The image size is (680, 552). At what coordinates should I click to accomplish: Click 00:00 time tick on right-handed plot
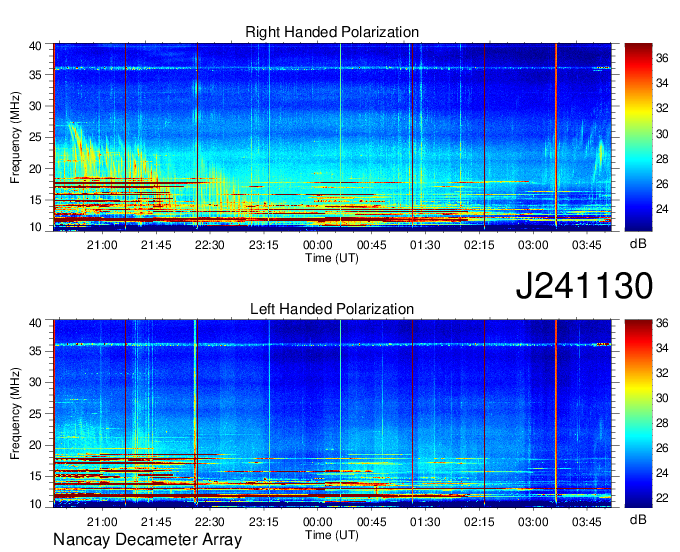[x=317, y=245]
